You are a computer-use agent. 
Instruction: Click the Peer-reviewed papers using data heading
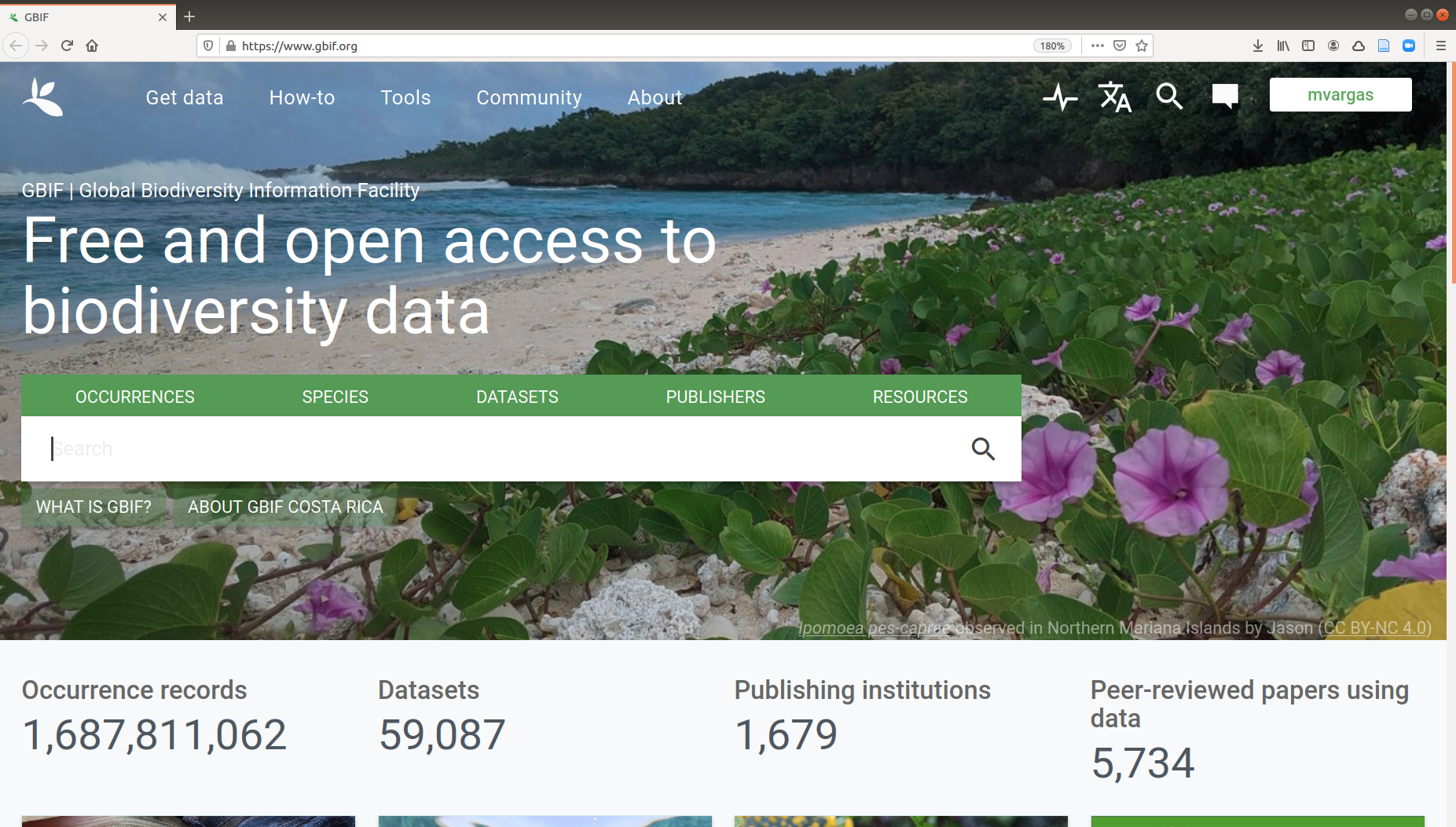pyautogui.click(x=1249, y=704)
